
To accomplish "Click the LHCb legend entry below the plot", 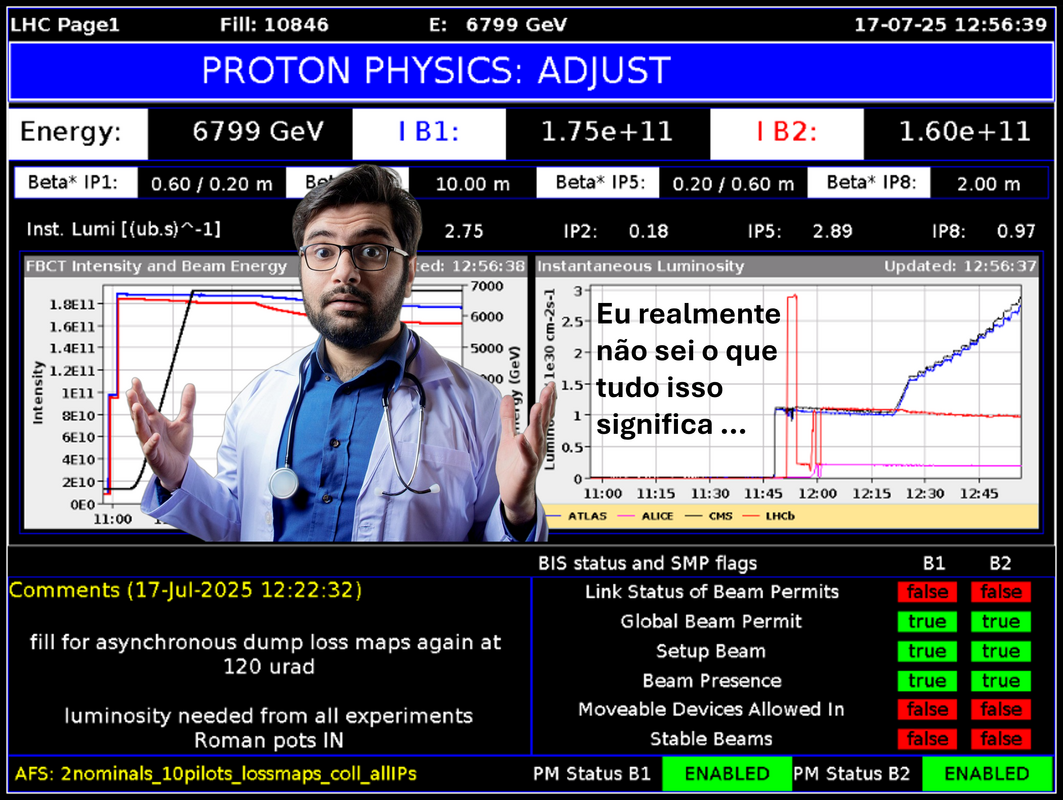I will point(775,516).
